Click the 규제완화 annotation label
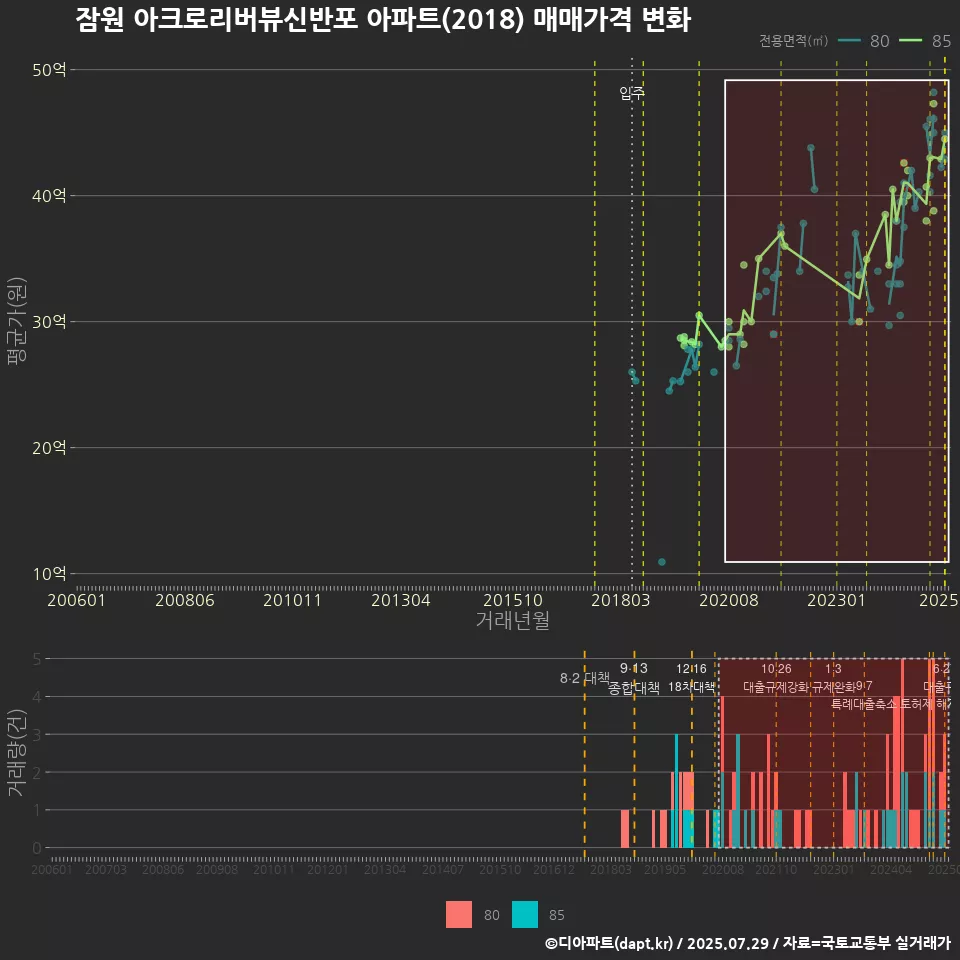 tap(833, 687)
